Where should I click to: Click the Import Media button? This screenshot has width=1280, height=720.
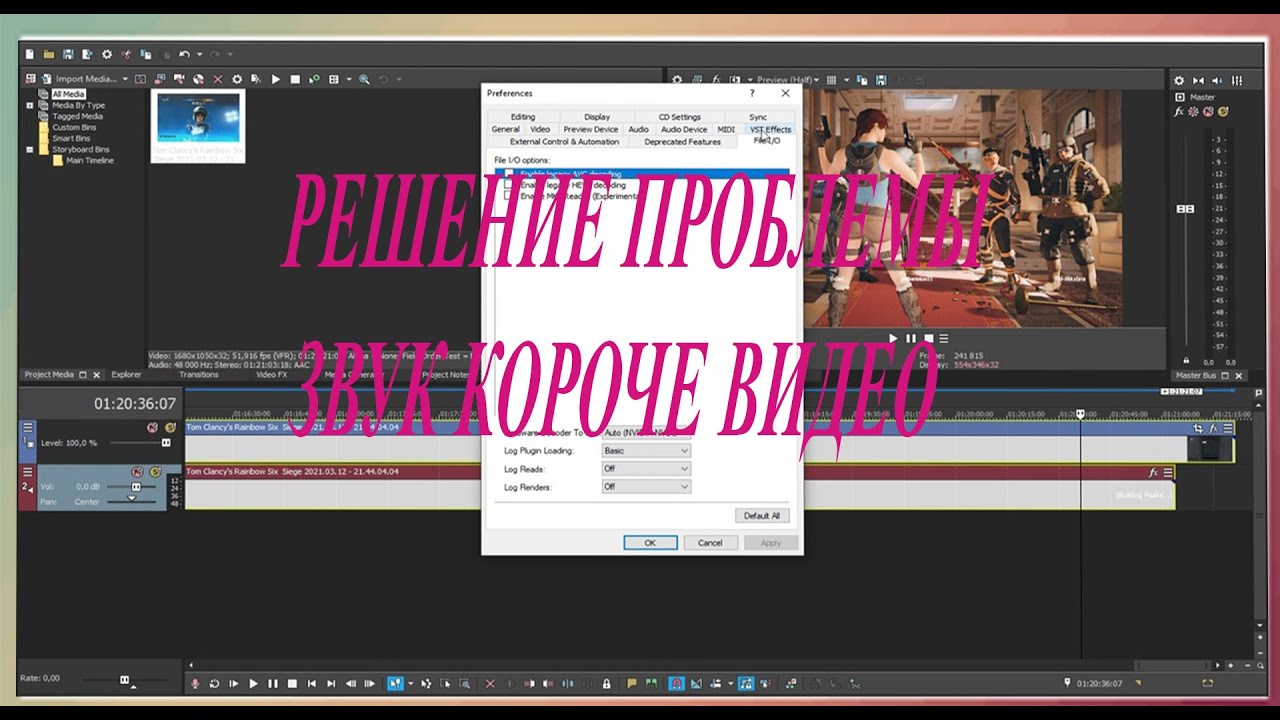tap(79, 79)
